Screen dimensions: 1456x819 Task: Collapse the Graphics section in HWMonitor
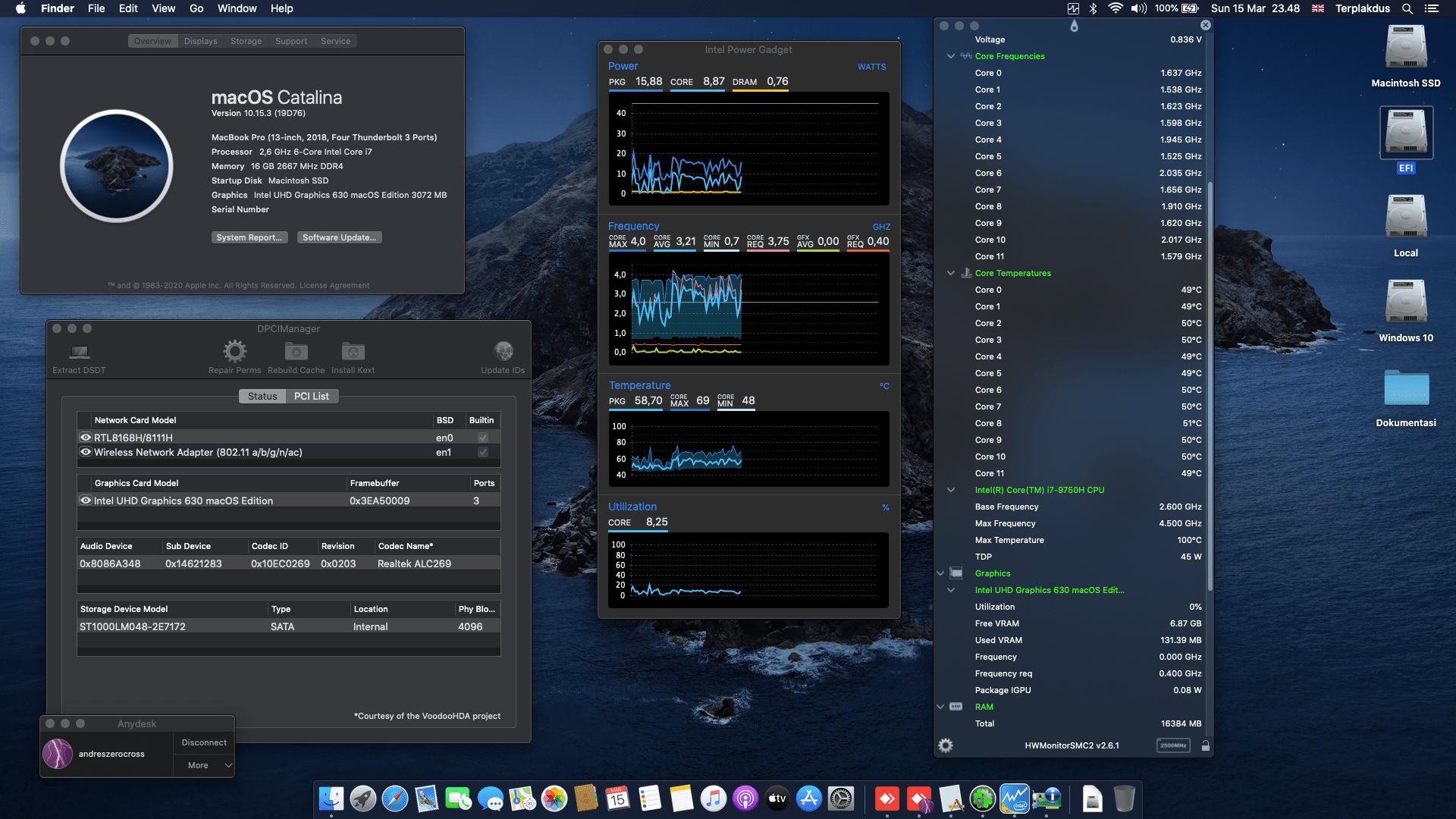click(941, 573)
